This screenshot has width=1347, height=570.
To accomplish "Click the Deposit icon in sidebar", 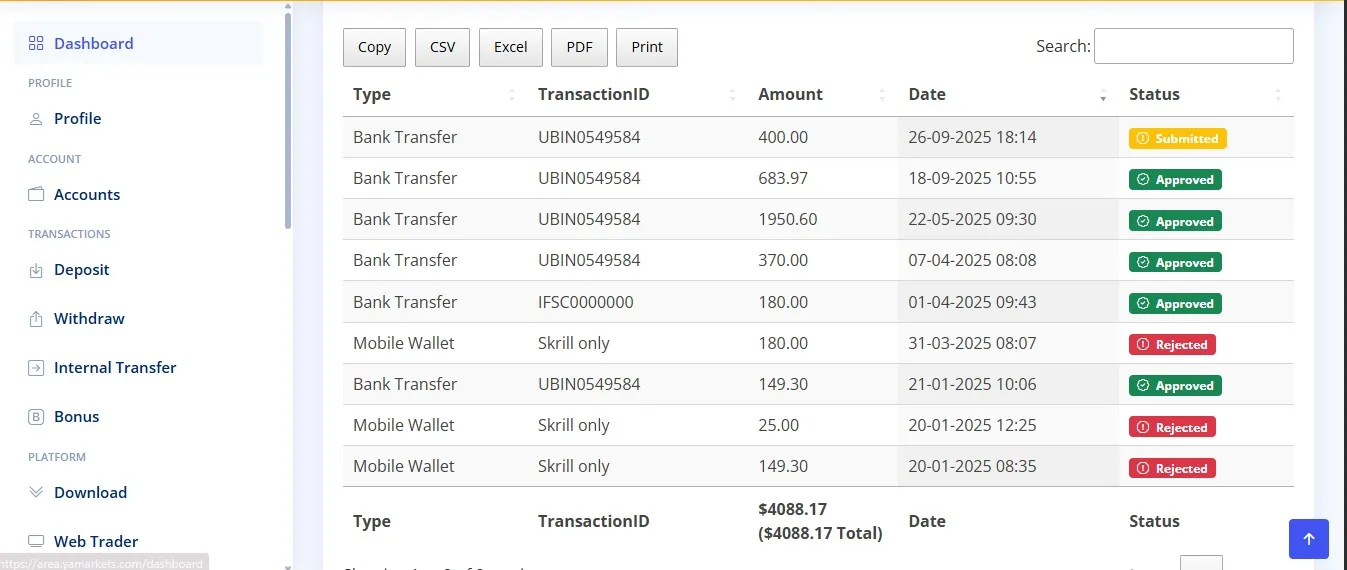I will (36, 270).
